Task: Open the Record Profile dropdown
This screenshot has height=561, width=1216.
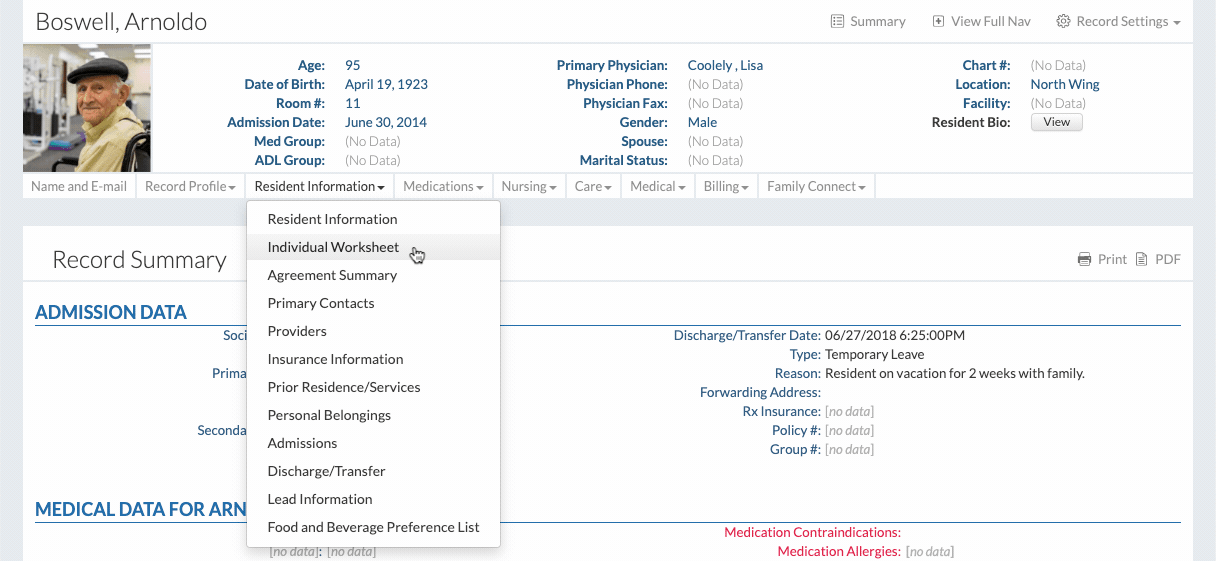Action: pos(190,186)
